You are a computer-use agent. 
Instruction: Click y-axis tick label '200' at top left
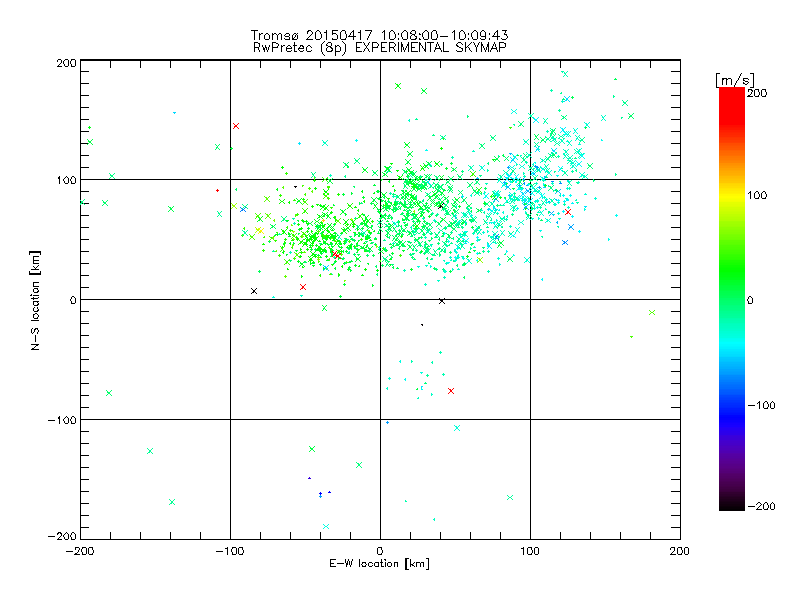[66, 63]
